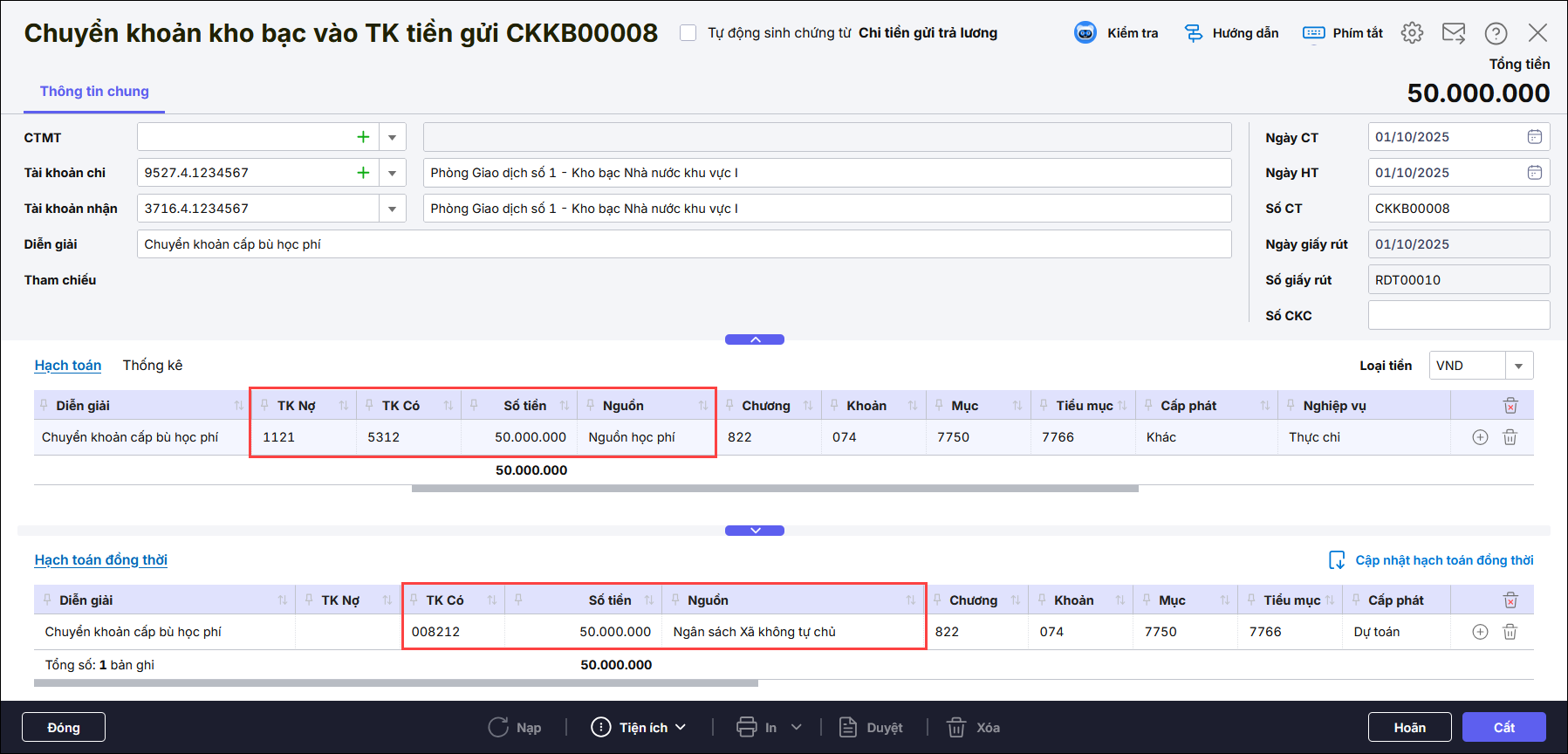This screenshot has height=754, width=1568.
Task: Click the Kiểm tra robot icon
Action: click(1085, 33)
